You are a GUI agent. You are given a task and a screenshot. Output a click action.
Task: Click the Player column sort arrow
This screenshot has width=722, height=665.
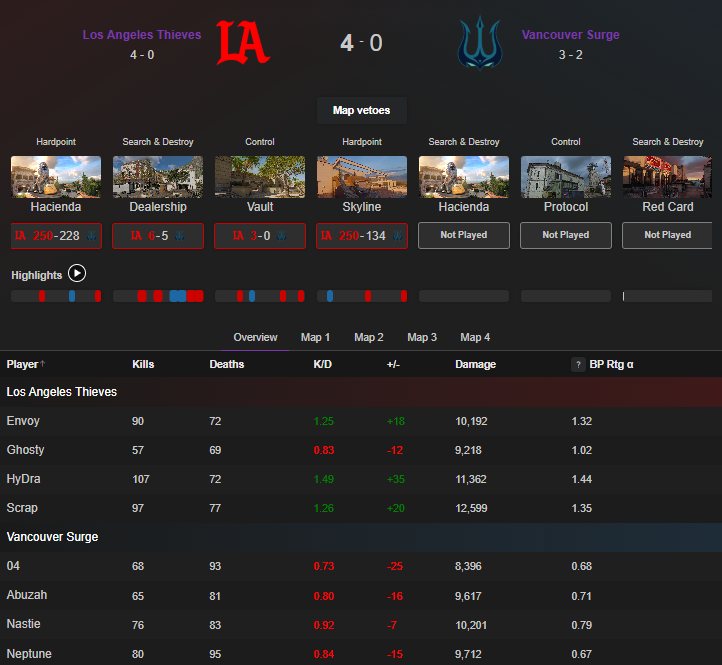42,363
